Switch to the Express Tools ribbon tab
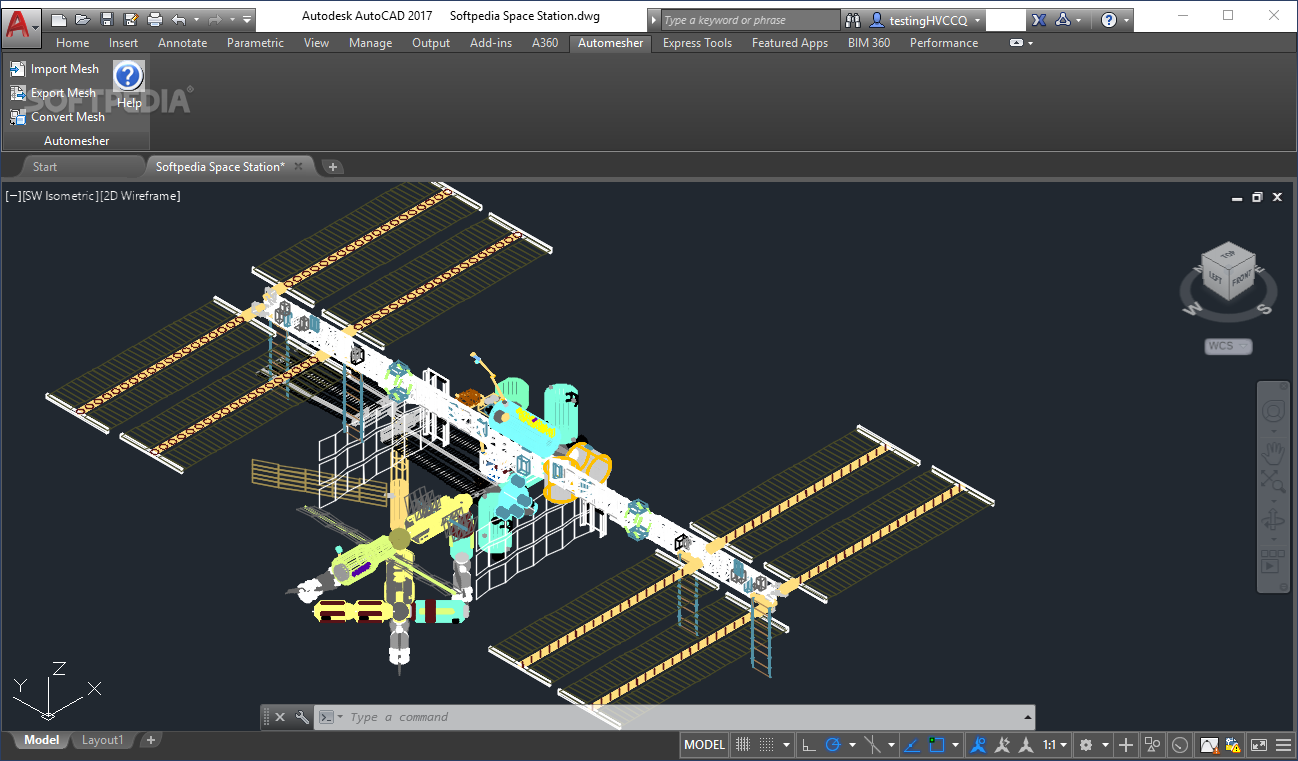 click(697, 43)
